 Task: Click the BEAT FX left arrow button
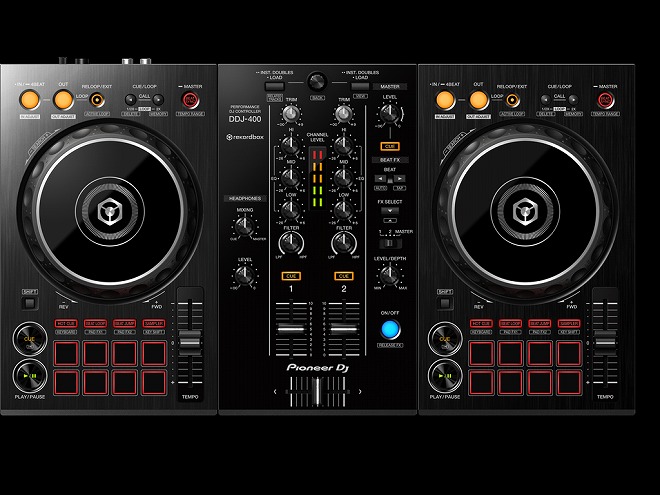(x=381, y=179)
